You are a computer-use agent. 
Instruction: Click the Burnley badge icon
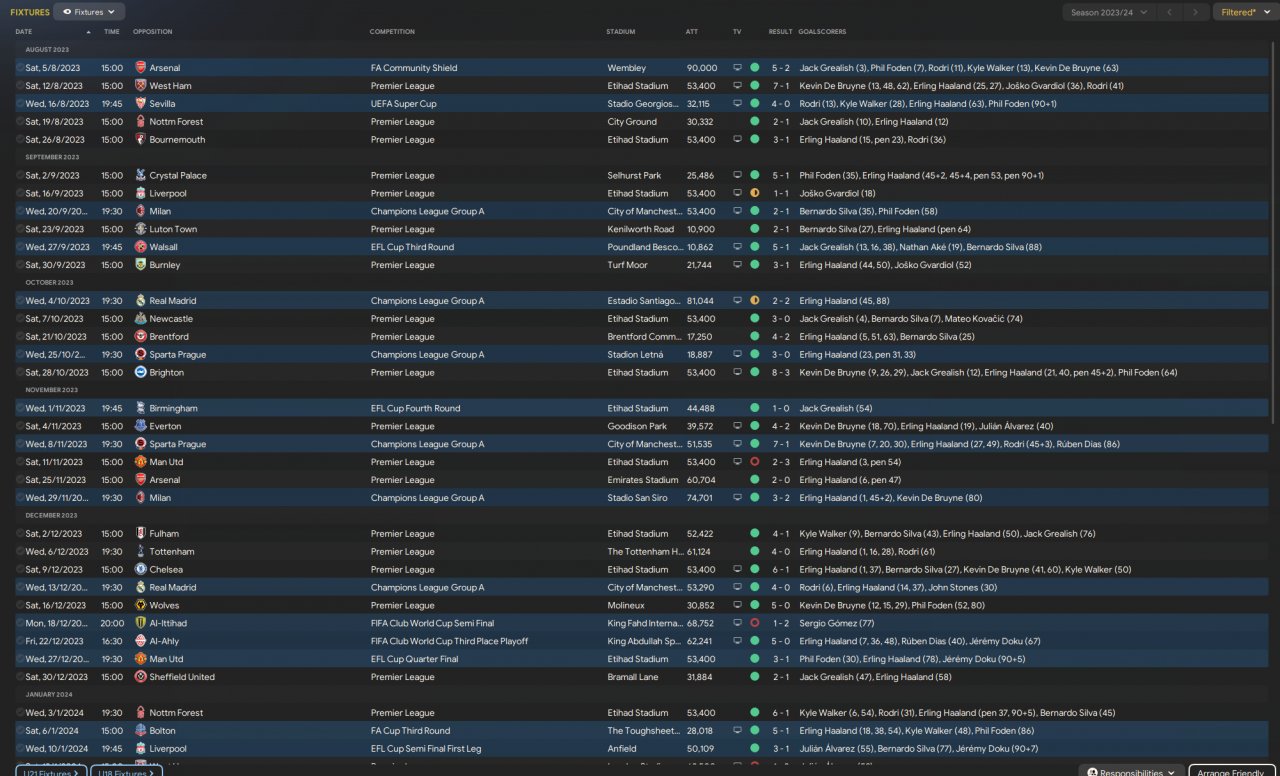click(140, 265)
